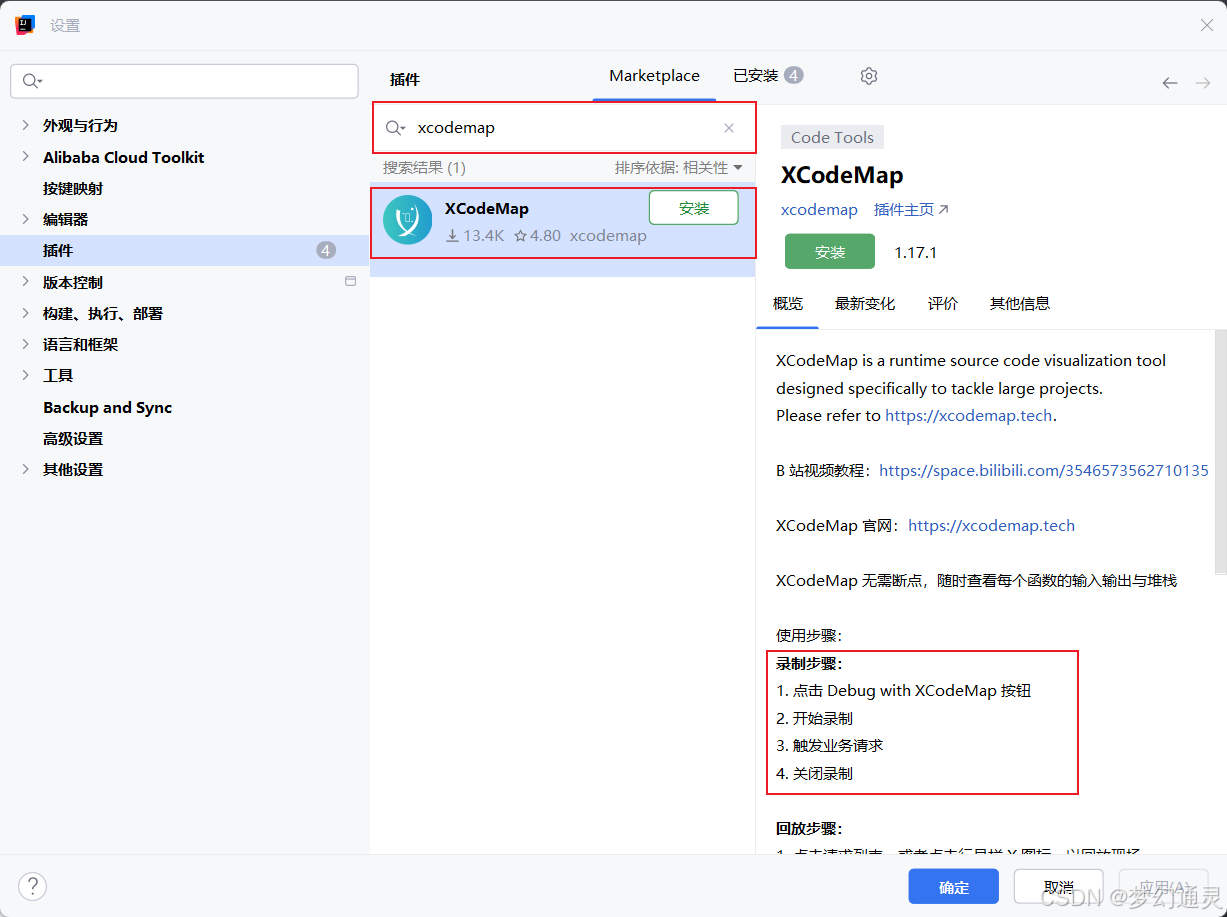Click the 搜索结果 (1) label
This screenshot has width=1227, height=917.
tap(424, 168)
